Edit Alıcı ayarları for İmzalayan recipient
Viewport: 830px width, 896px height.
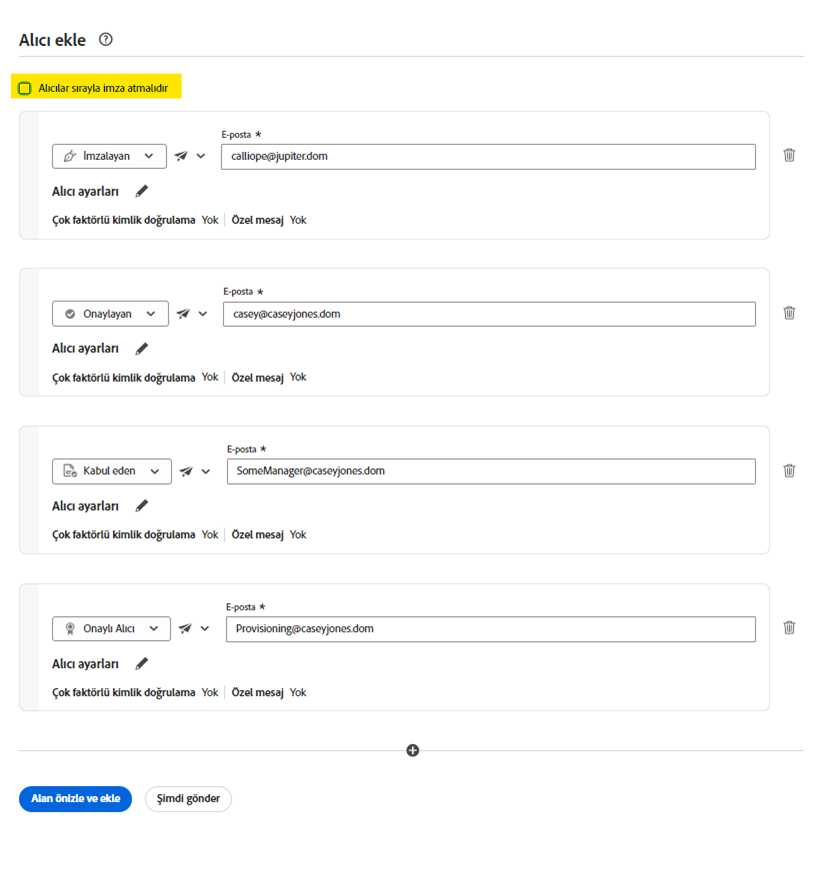point(142,191)
